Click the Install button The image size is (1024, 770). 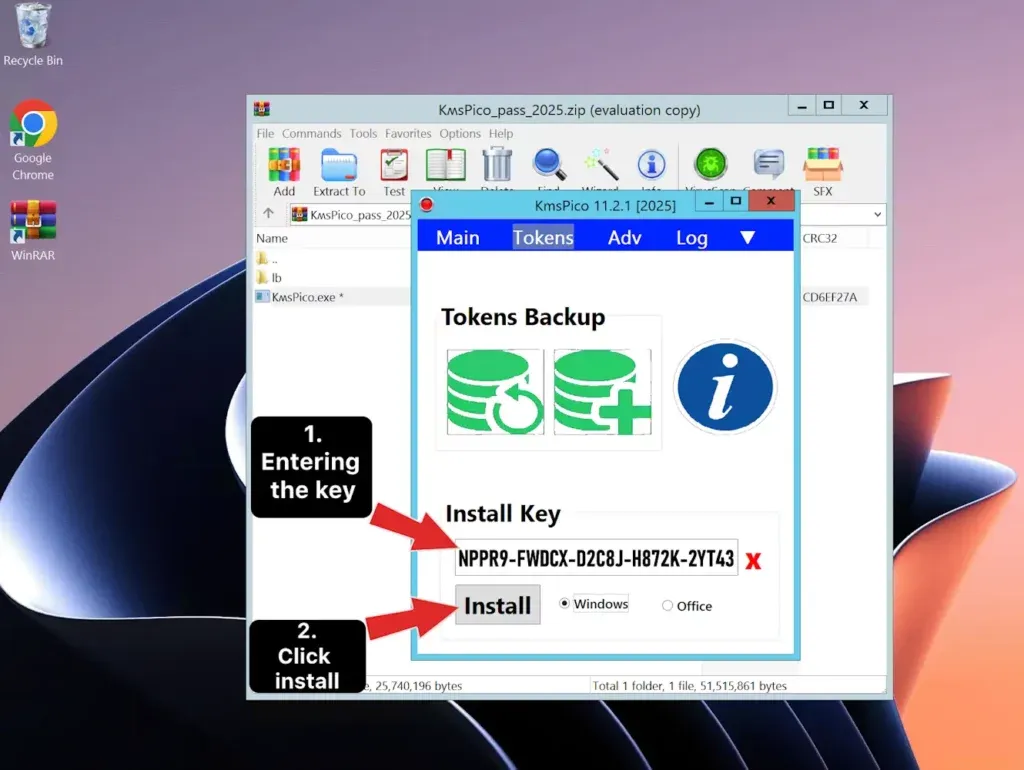click(x=497, y=605)
